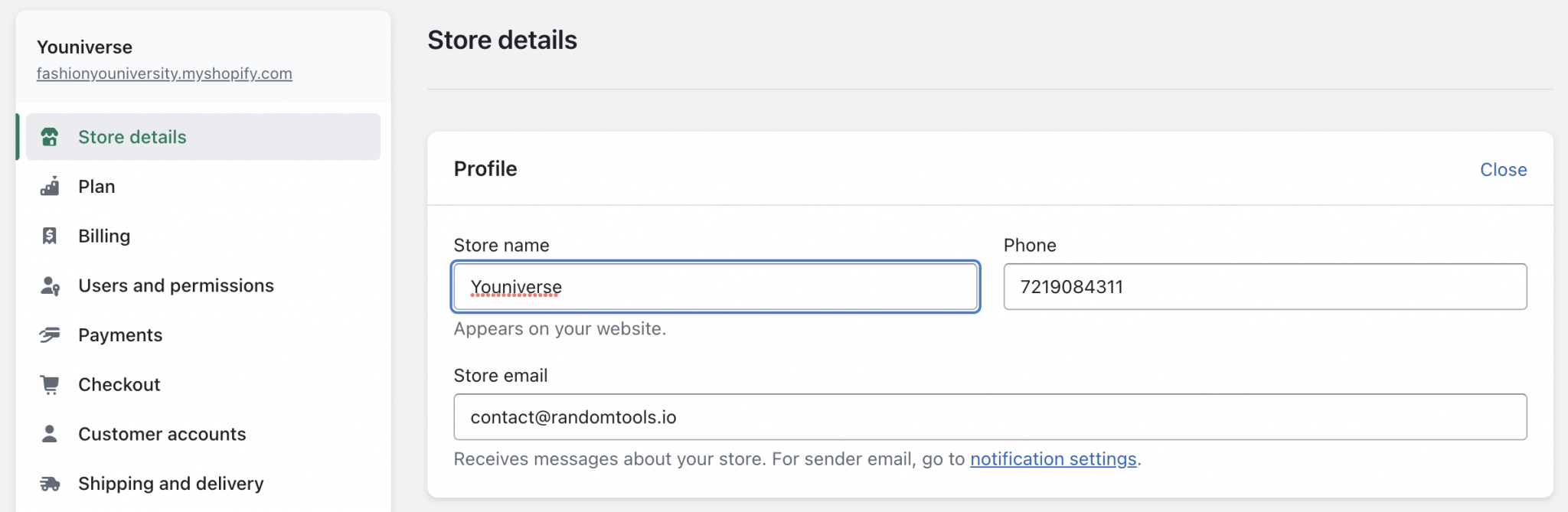Click the Users and permissions icon
The image size is (1568, 512).
[50, 286]
